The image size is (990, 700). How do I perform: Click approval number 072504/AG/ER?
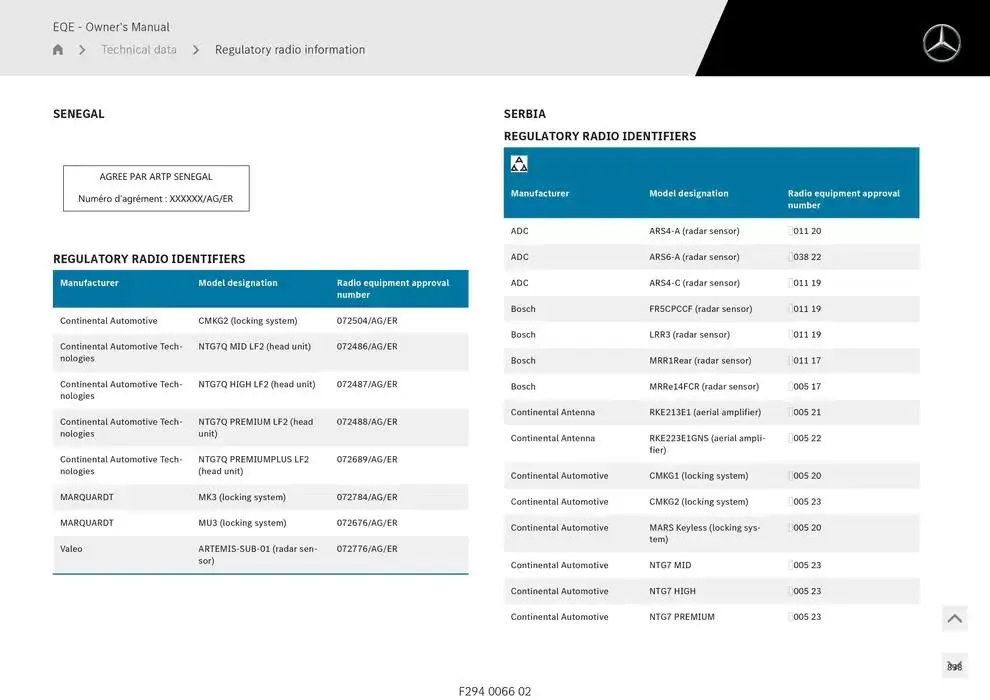[x=367, y=321]
